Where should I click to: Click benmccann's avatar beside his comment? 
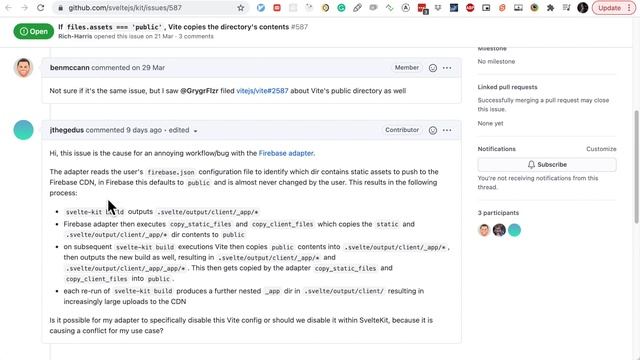pos(23,68)
